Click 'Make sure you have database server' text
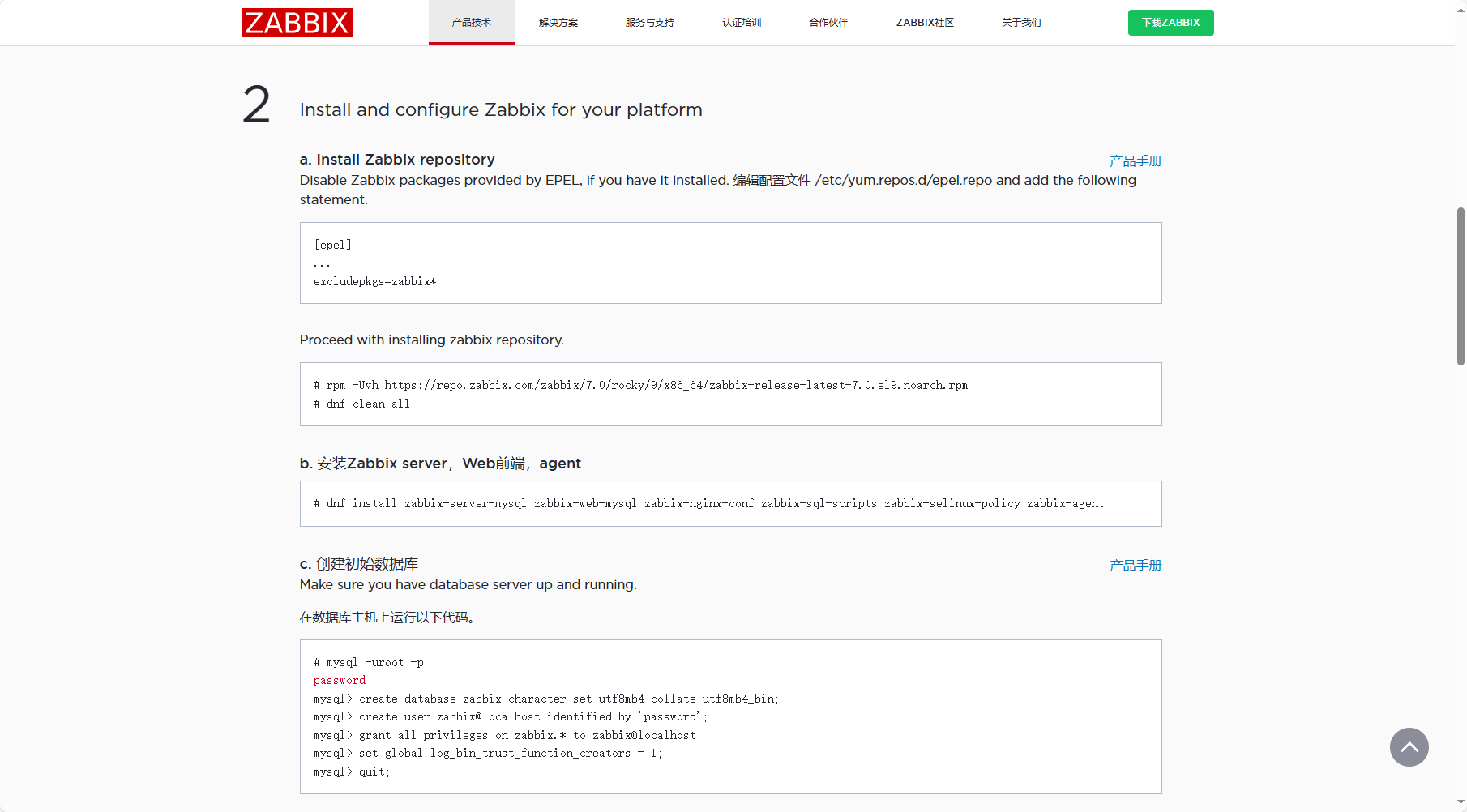 point(468,584)
